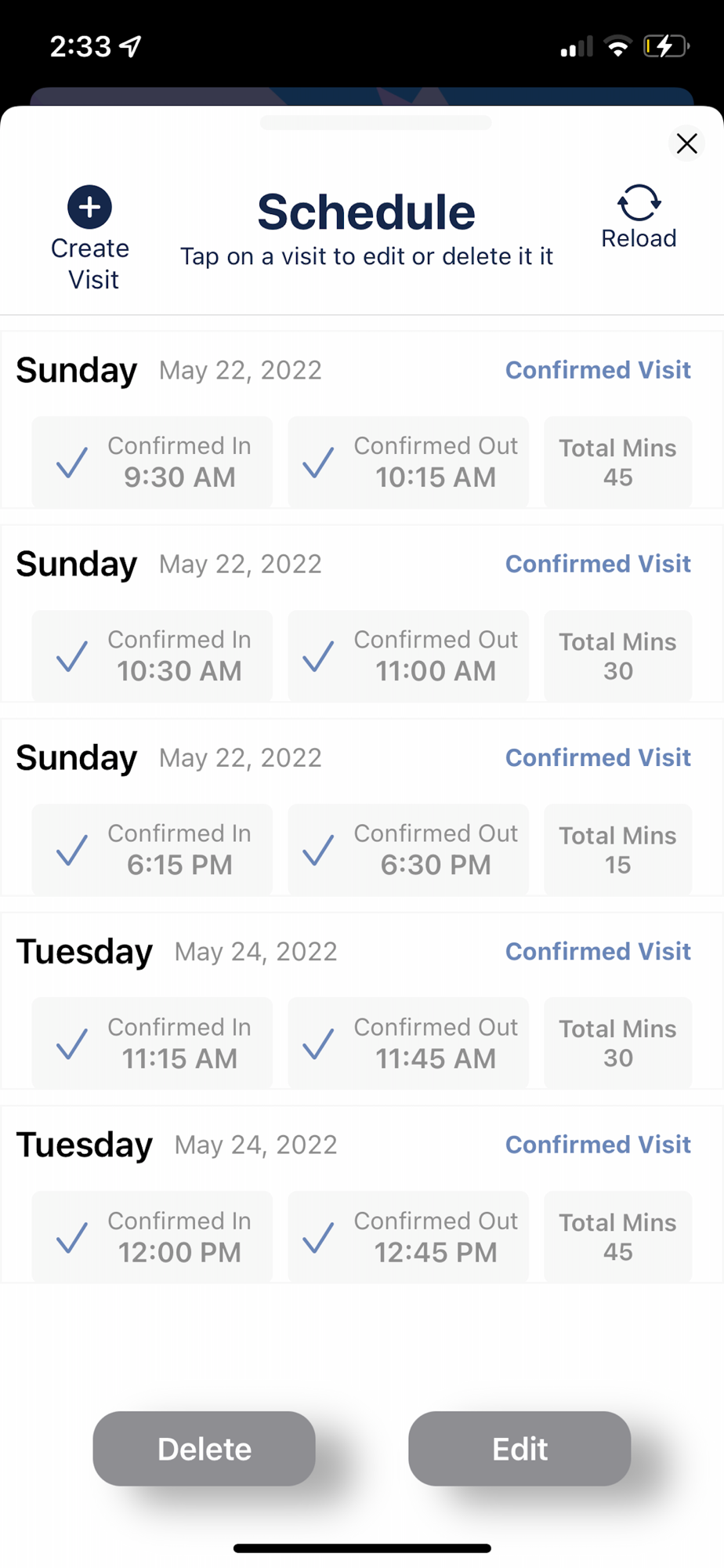Viewport: 724px width, 1568px height.
Task: Tap the 11:15 AM Confirmed In checkmark
Action: pyautogui.click(x=72, y=1044)
